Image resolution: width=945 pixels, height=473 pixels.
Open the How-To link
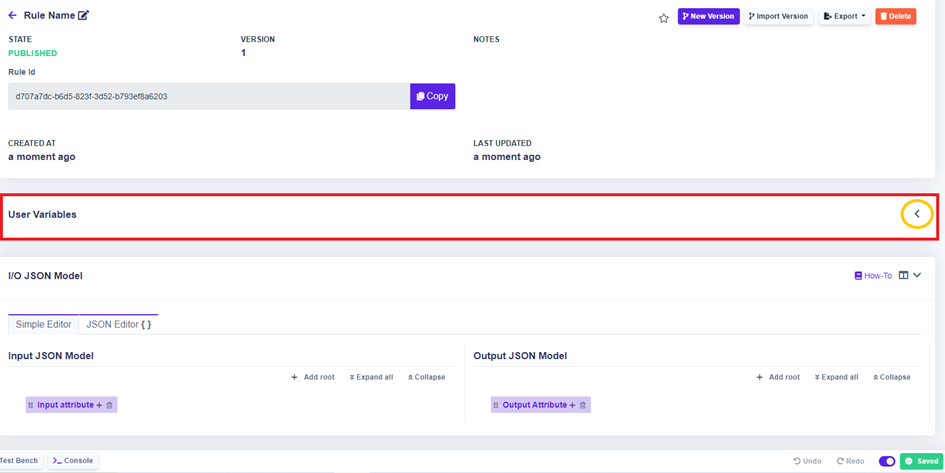click(873, 276)
